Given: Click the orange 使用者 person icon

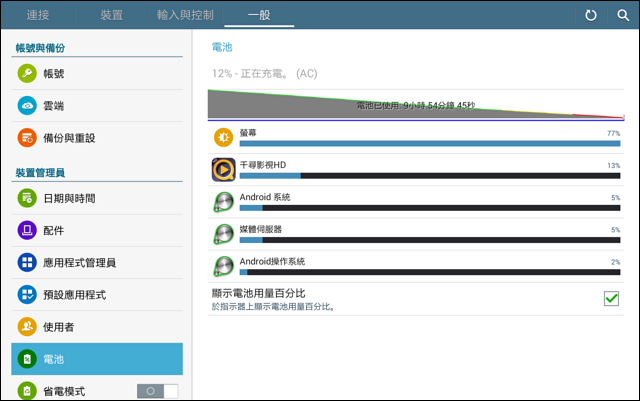Looking at the screenshot, I should tap(27, 327).
